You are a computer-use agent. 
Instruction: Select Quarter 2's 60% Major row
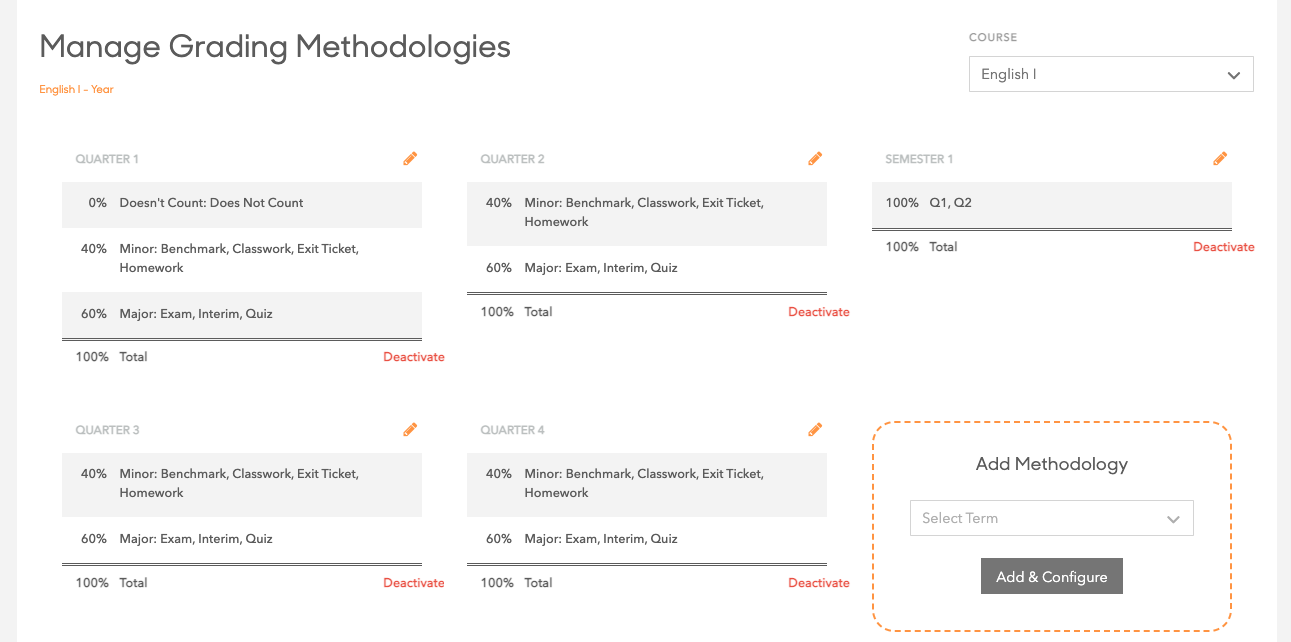coord(646,268)
